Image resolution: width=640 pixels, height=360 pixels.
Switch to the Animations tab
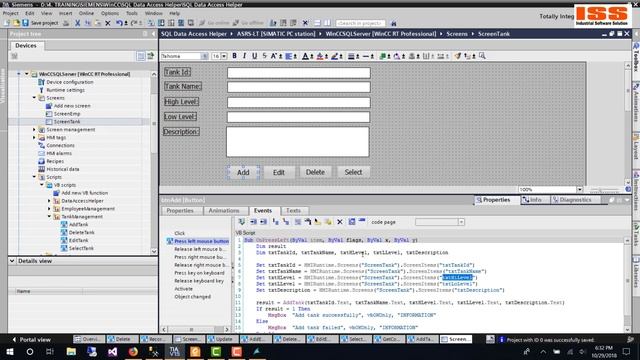tap(224, 211)
